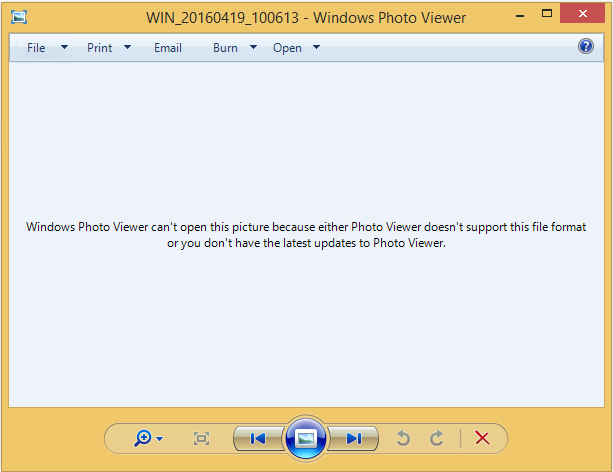Open the Open menu
The height and width of the screenshot is (472, 613).
pyautogui.click(x=287, y=48)
